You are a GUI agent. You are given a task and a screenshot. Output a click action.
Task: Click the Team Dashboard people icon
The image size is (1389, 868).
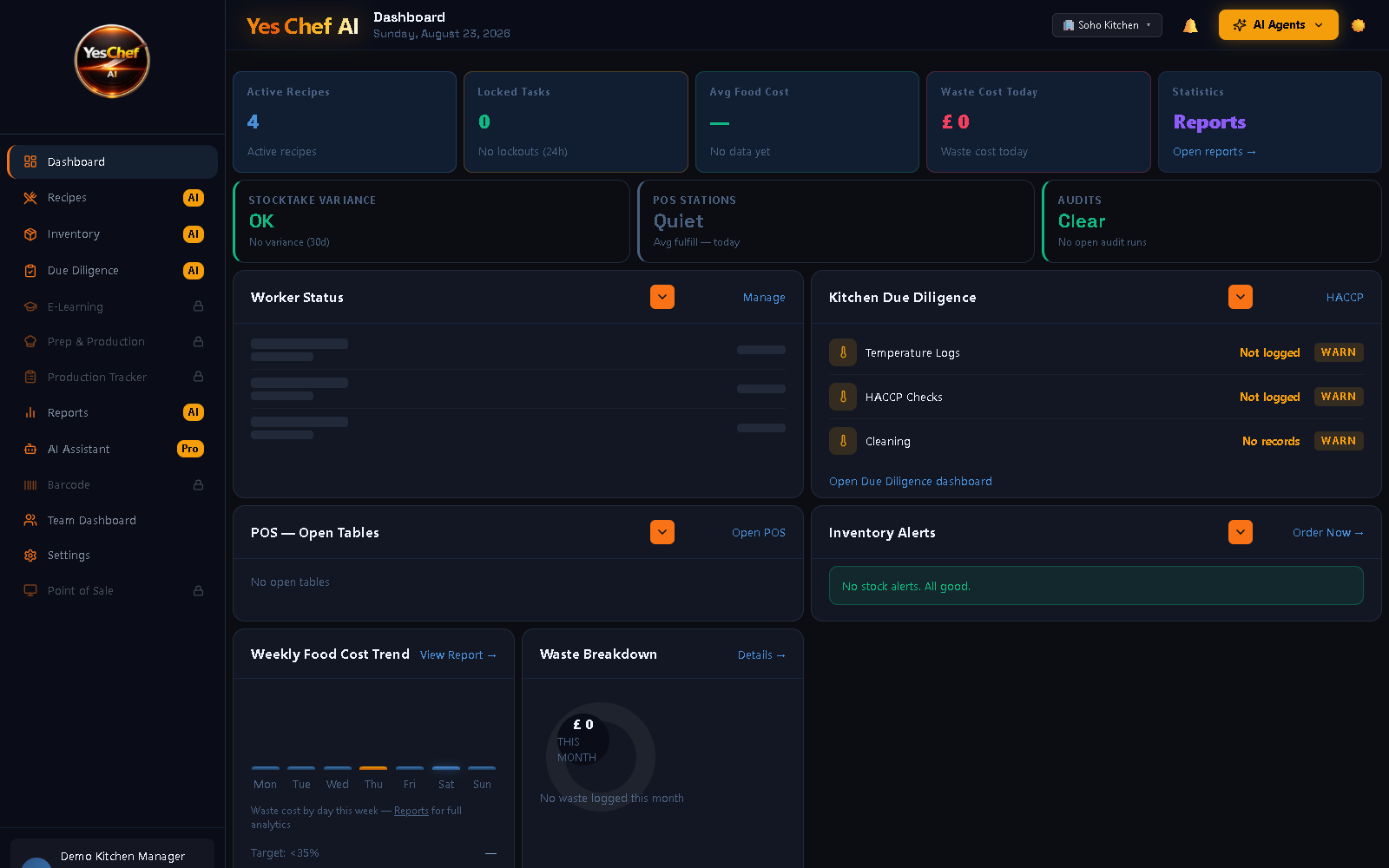[30, 520]
